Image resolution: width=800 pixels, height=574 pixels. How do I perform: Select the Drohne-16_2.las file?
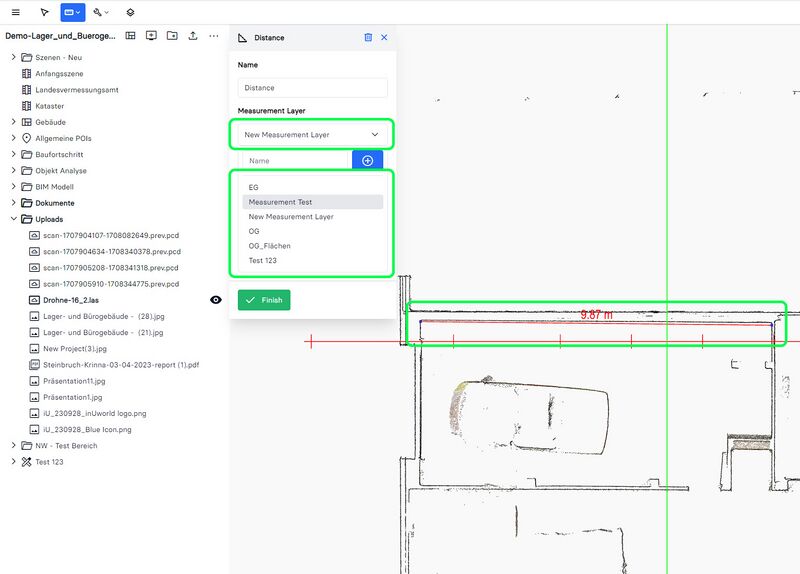tap(71, 300)
